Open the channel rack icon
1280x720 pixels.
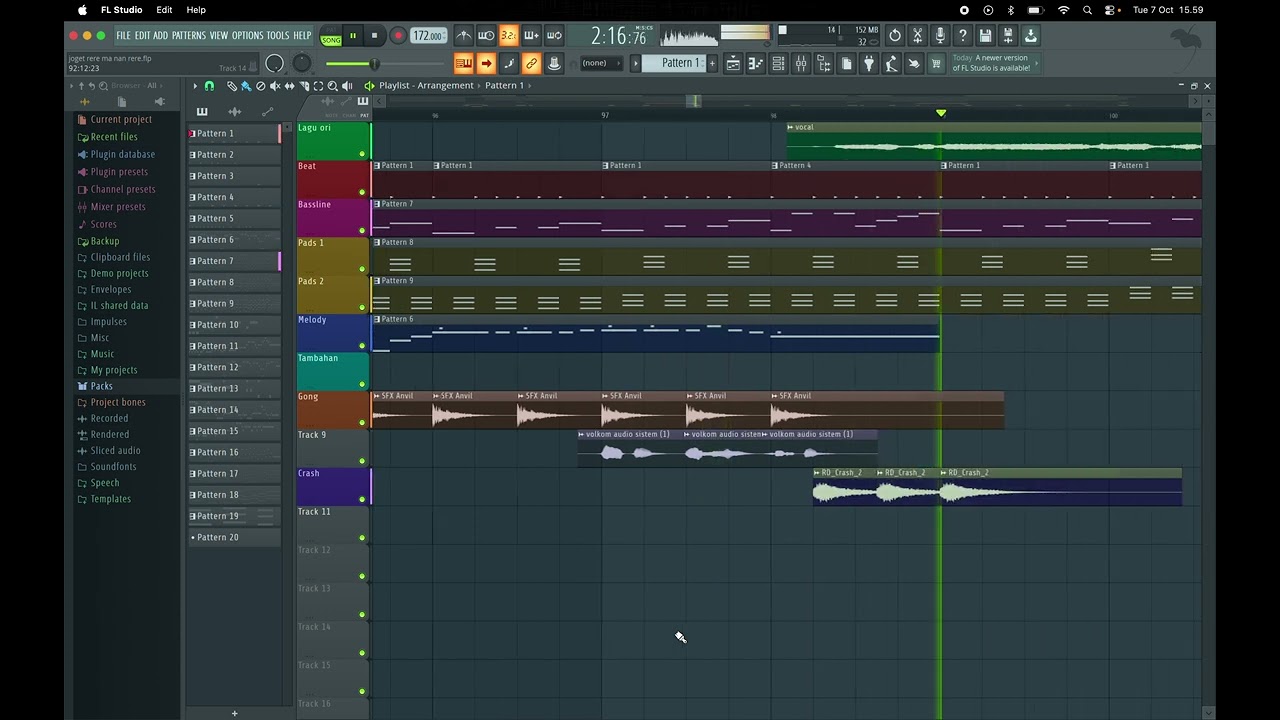coord(778,64)
